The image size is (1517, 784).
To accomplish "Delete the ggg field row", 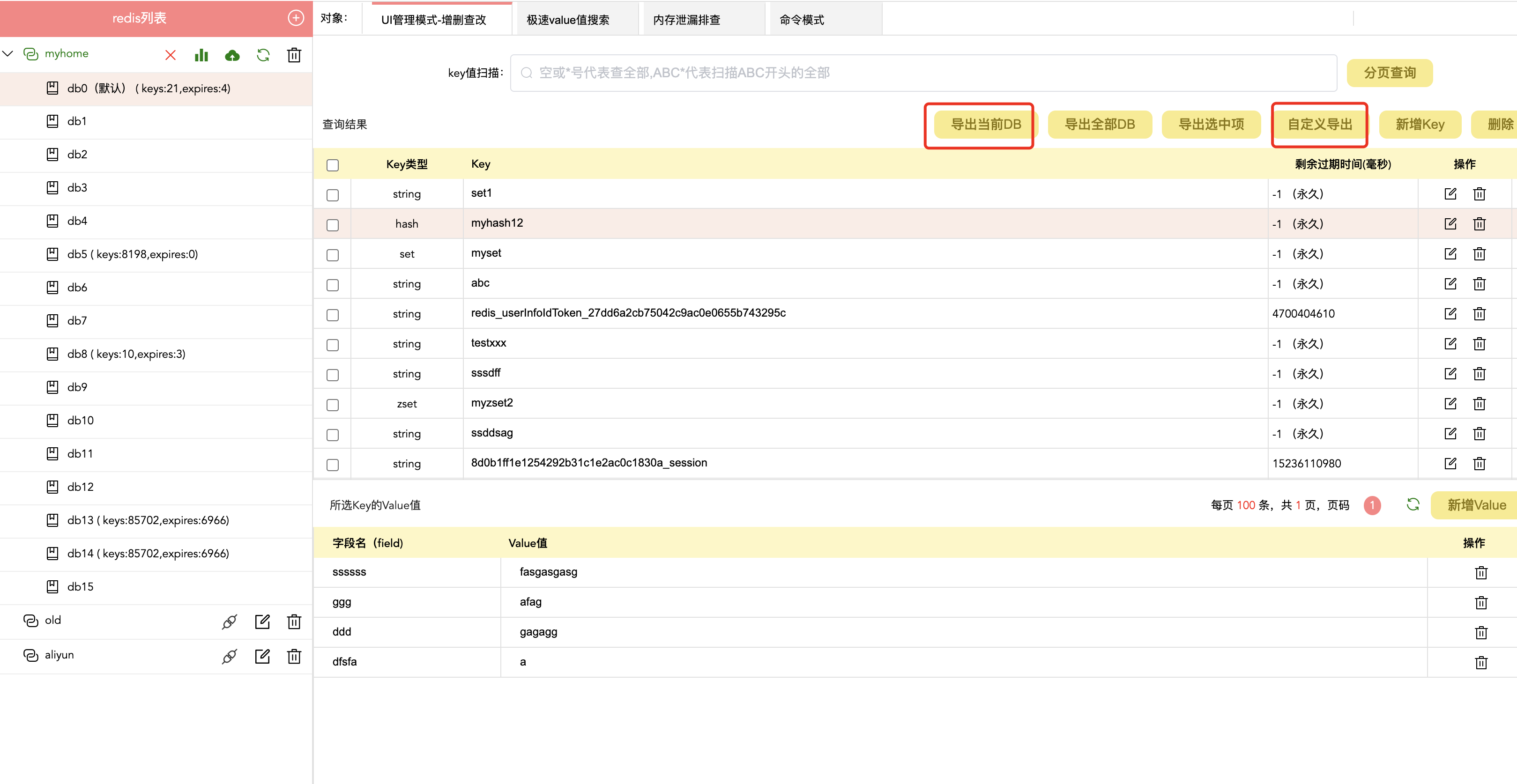I will (x=1480, y=603).
